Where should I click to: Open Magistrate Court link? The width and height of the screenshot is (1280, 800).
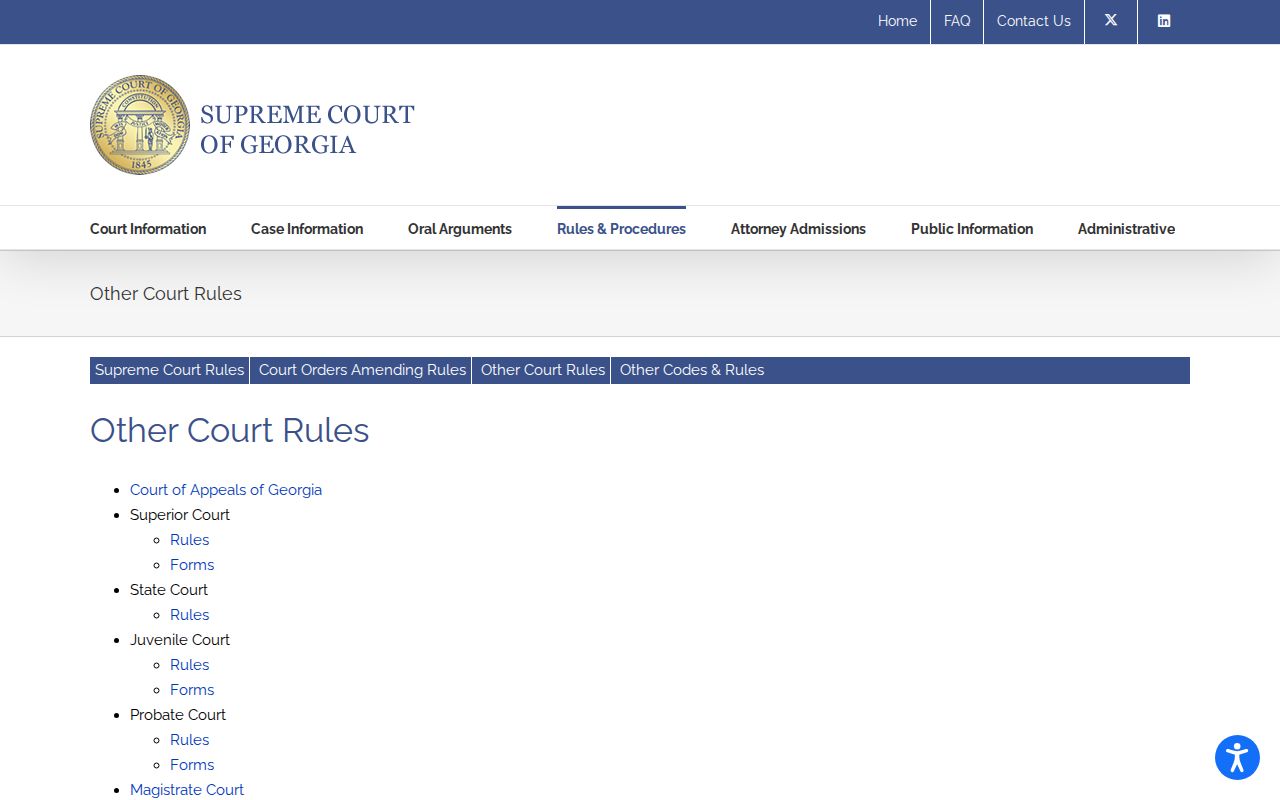187,790
